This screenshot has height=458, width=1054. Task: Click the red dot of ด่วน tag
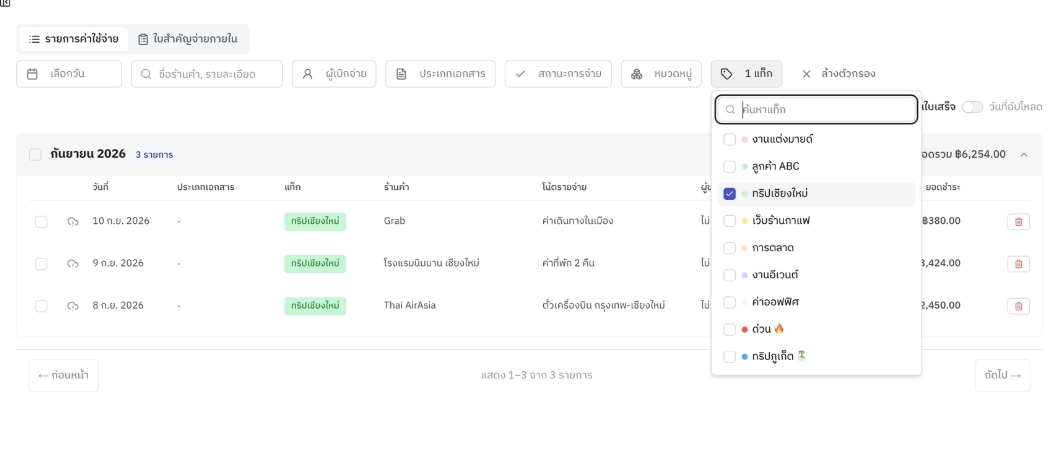coord(745,330)
